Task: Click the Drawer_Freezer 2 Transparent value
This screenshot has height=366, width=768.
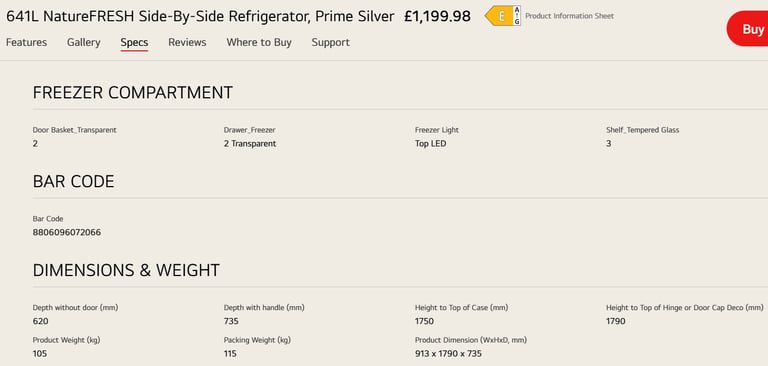Action: point(250,144)
